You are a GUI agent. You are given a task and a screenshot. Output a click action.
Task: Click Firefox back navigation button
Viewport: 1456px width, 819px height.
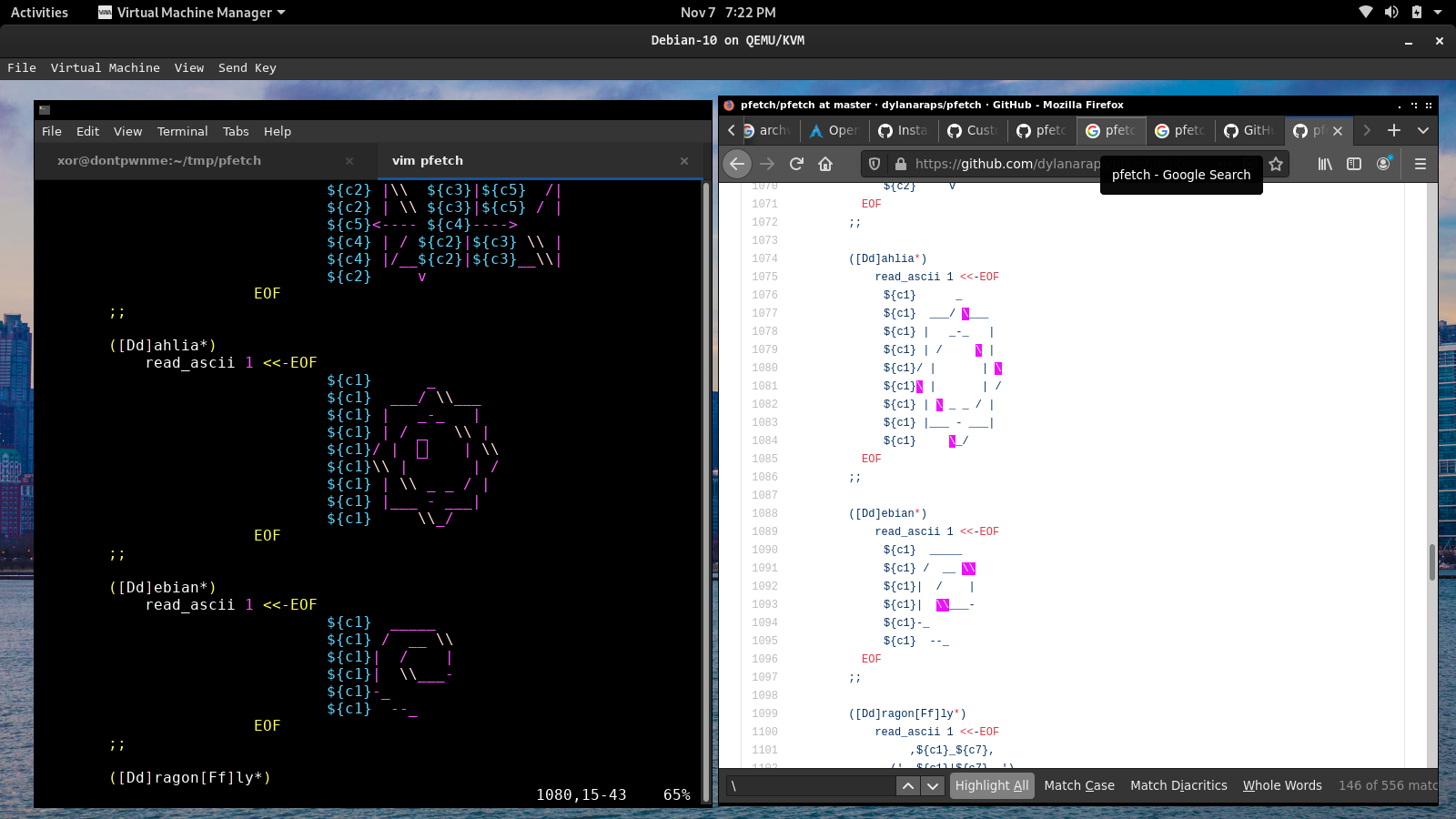[x=737, y=164]
